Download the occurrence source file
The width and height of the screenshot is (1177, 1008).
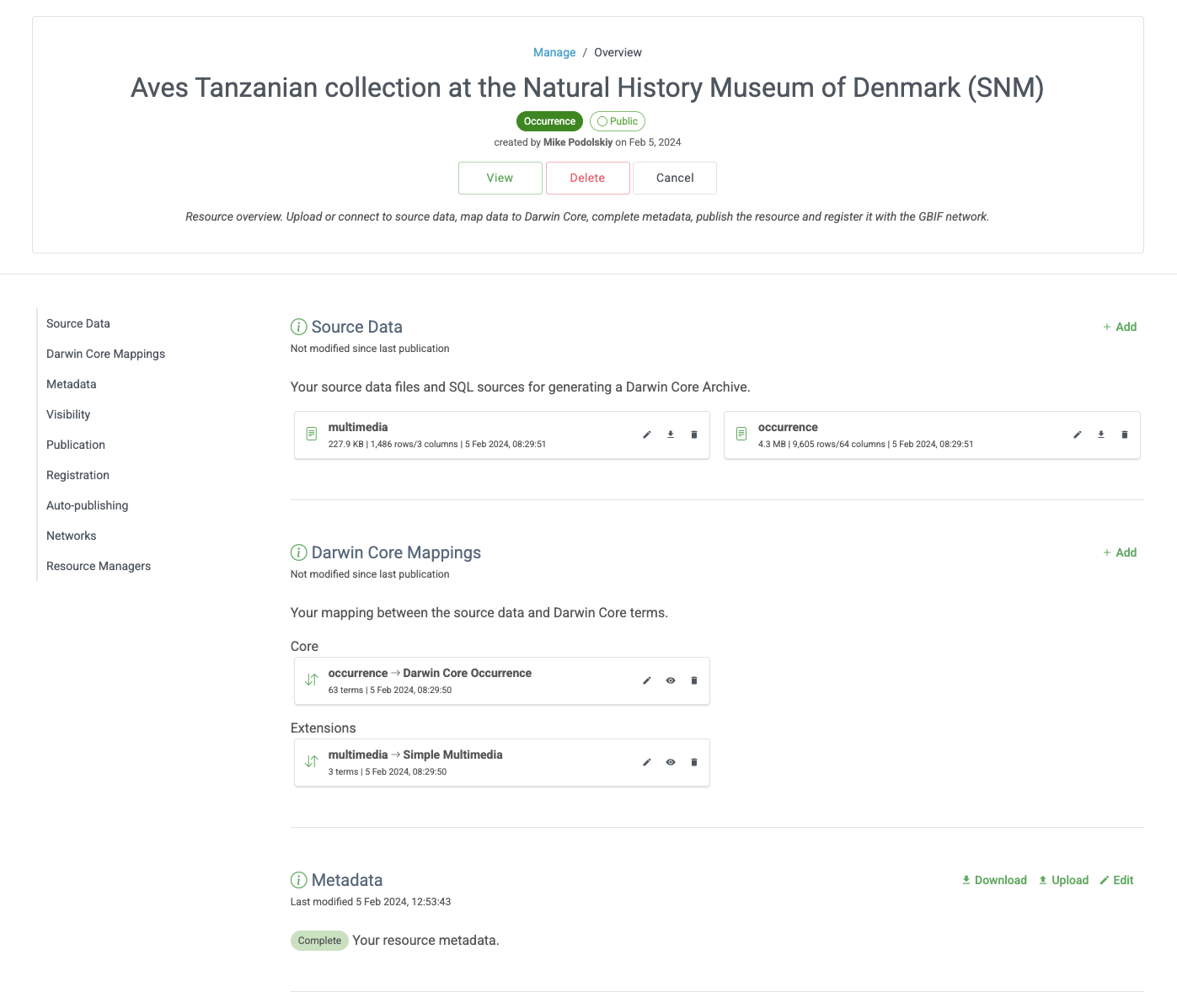(x=1100, y=435)
